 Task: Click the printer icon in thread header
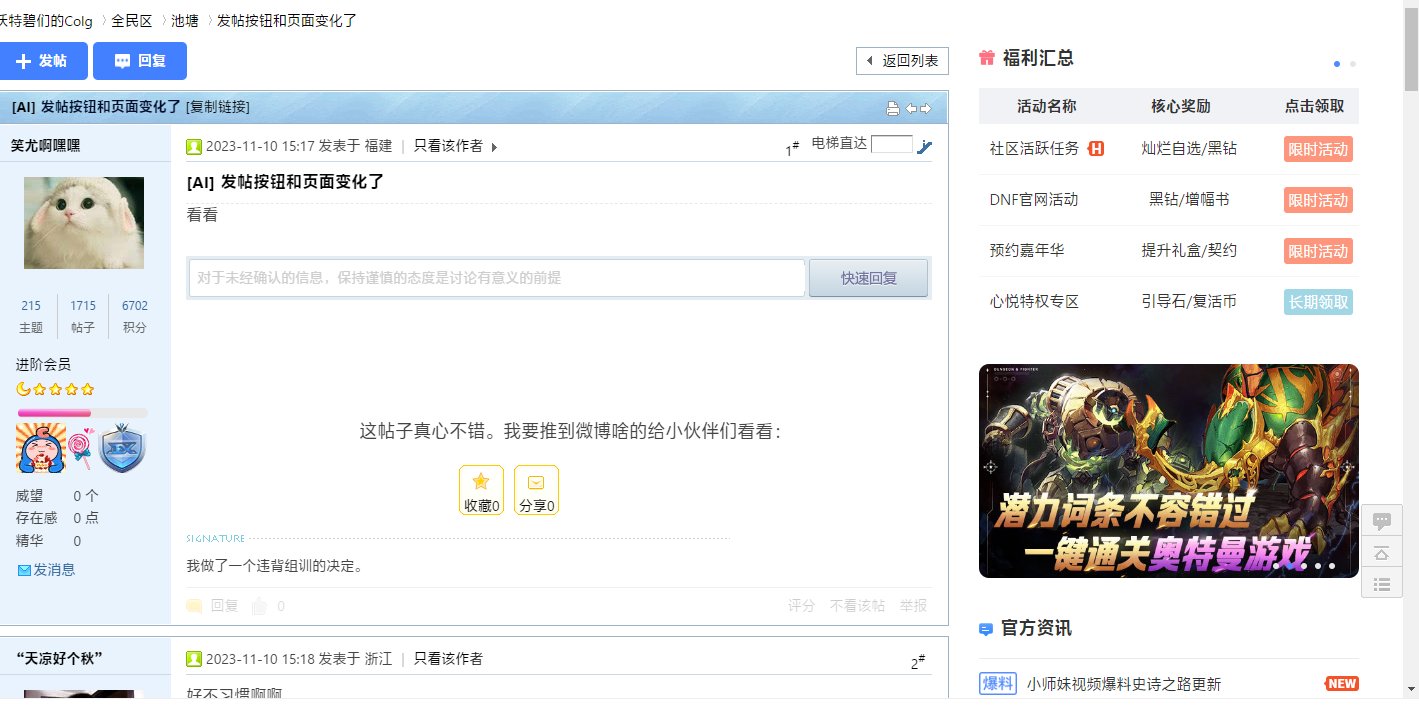[x=893, y=108]
